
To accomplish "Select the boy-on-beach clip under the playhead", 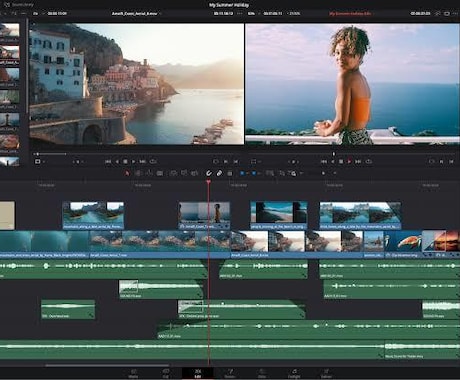I will 204,215.
